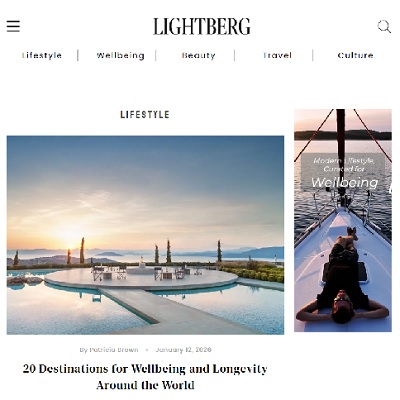Open the 20 Destinations for Wellbeing article
This screenshot has height=400, width=400.
click(145, 377)
